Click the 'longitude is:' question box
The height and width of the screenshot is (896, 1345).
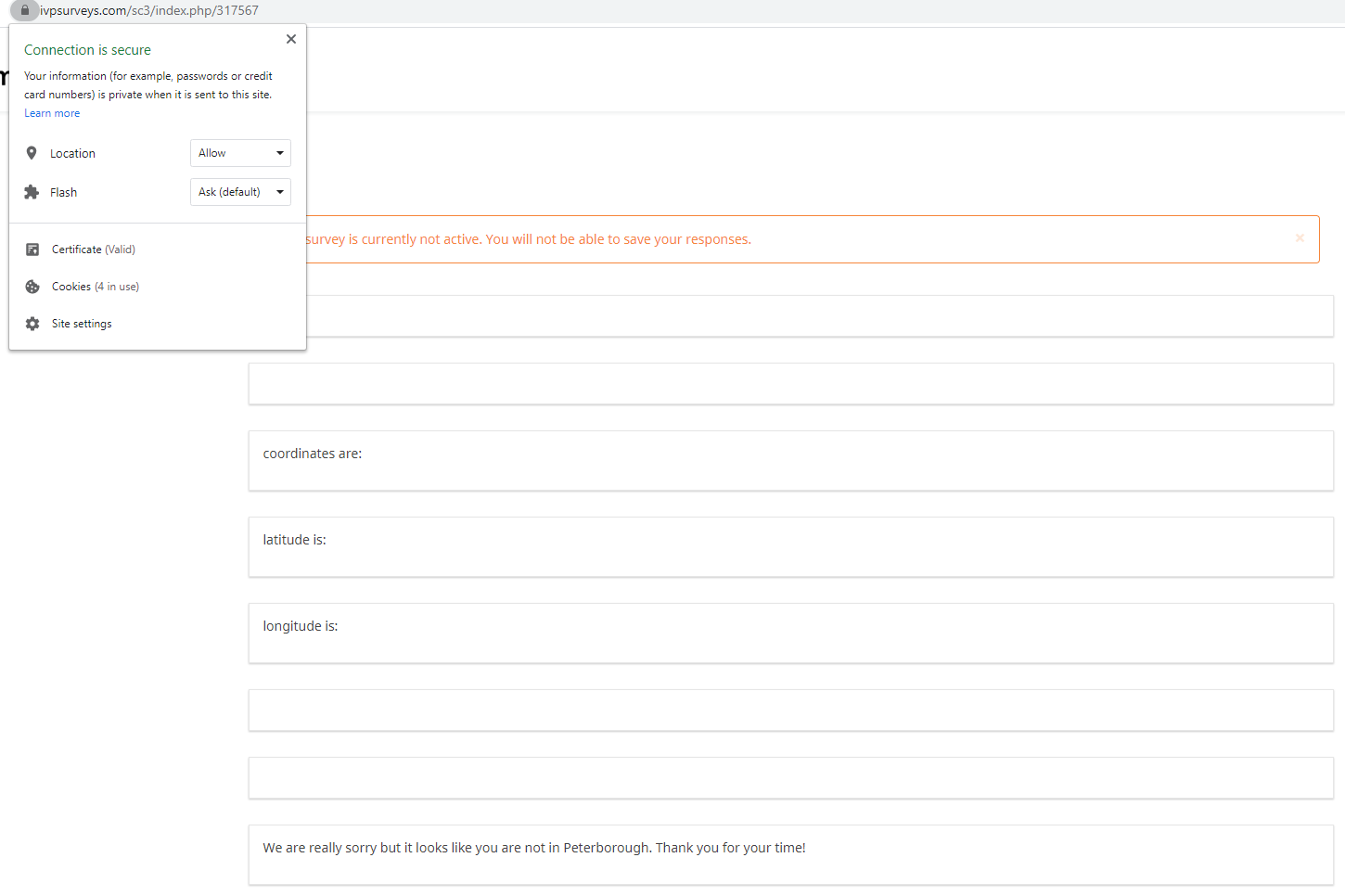790,633
